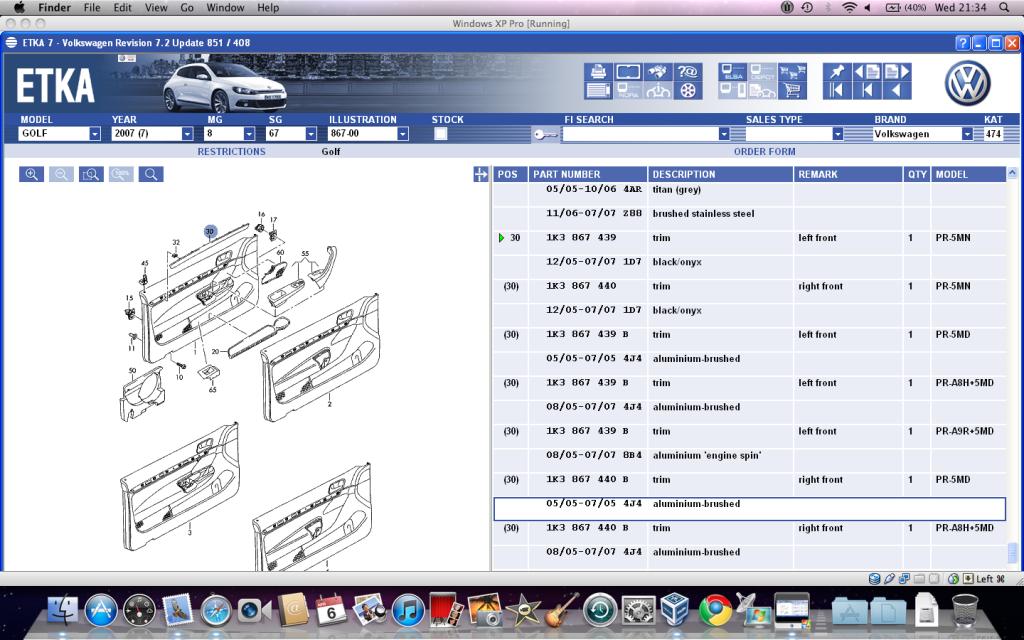Click the zoom-in magnifier above illustration
This screenshot has width=1024, height=640.
pos(31,174)
